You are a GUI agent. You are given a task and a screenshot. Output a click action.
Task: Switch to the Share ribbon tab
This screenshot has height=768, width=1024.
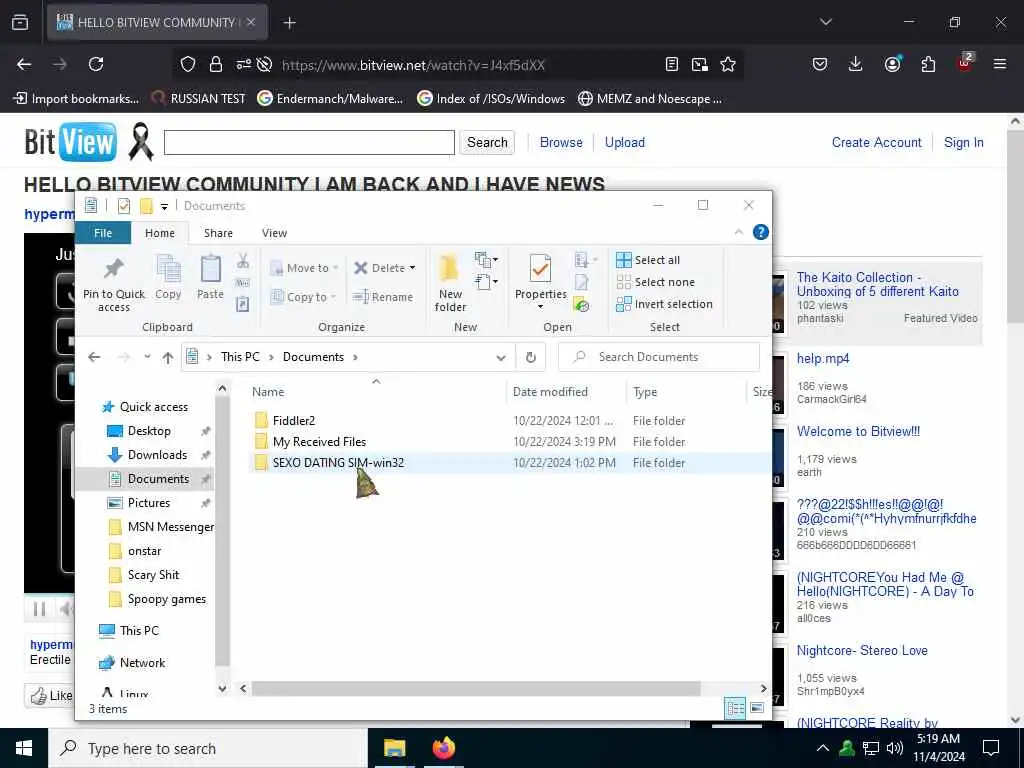pos(218,233)
